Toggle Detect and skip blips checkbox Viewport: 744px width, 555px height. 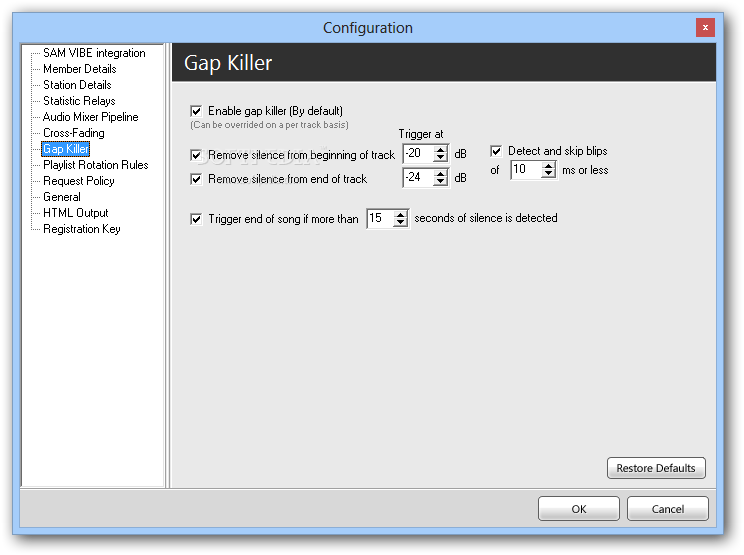pyautogui.click(x=496, y=151)
